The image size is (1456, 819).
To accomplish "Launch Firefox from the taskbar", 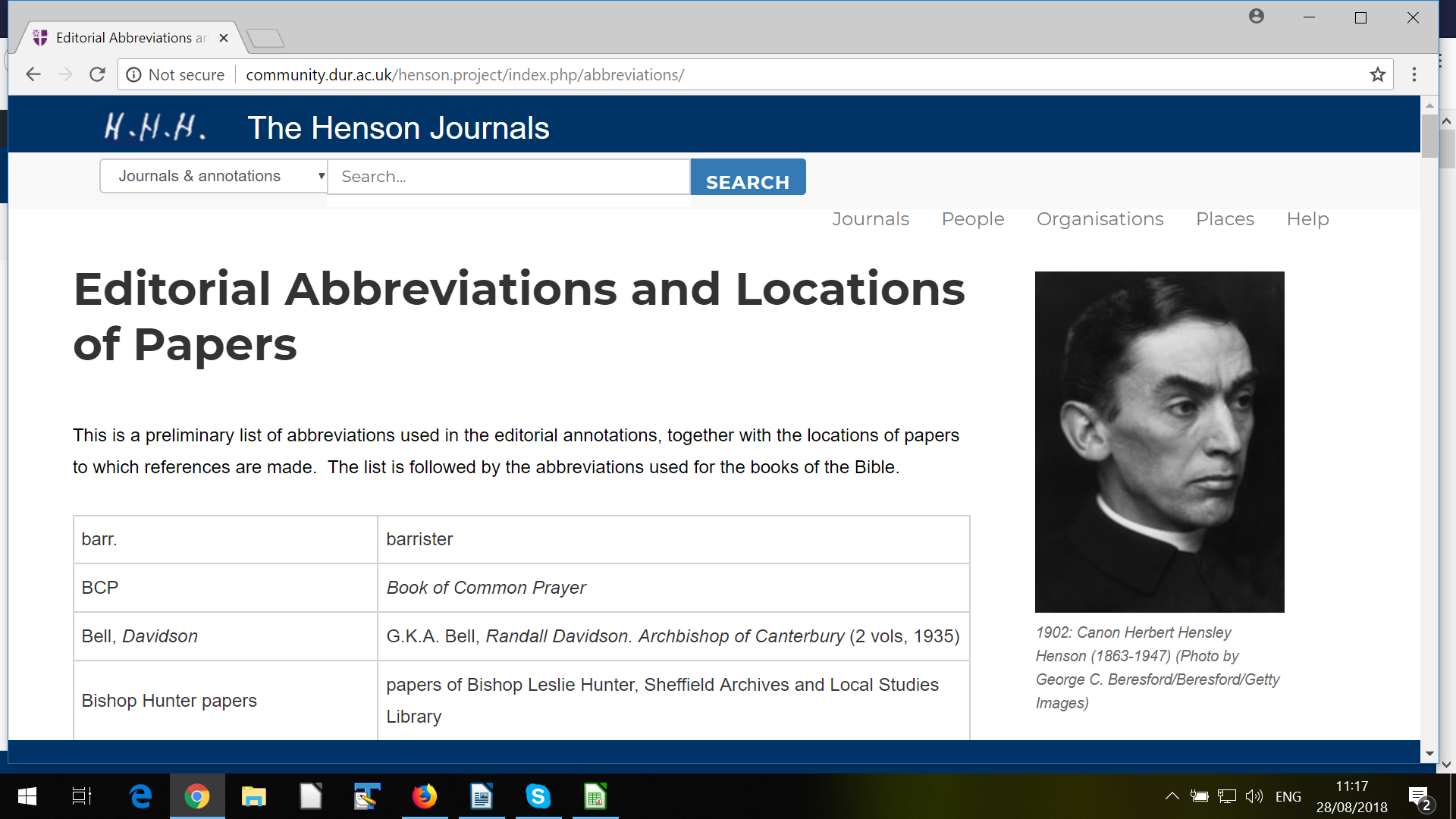I will coord(424,796).
